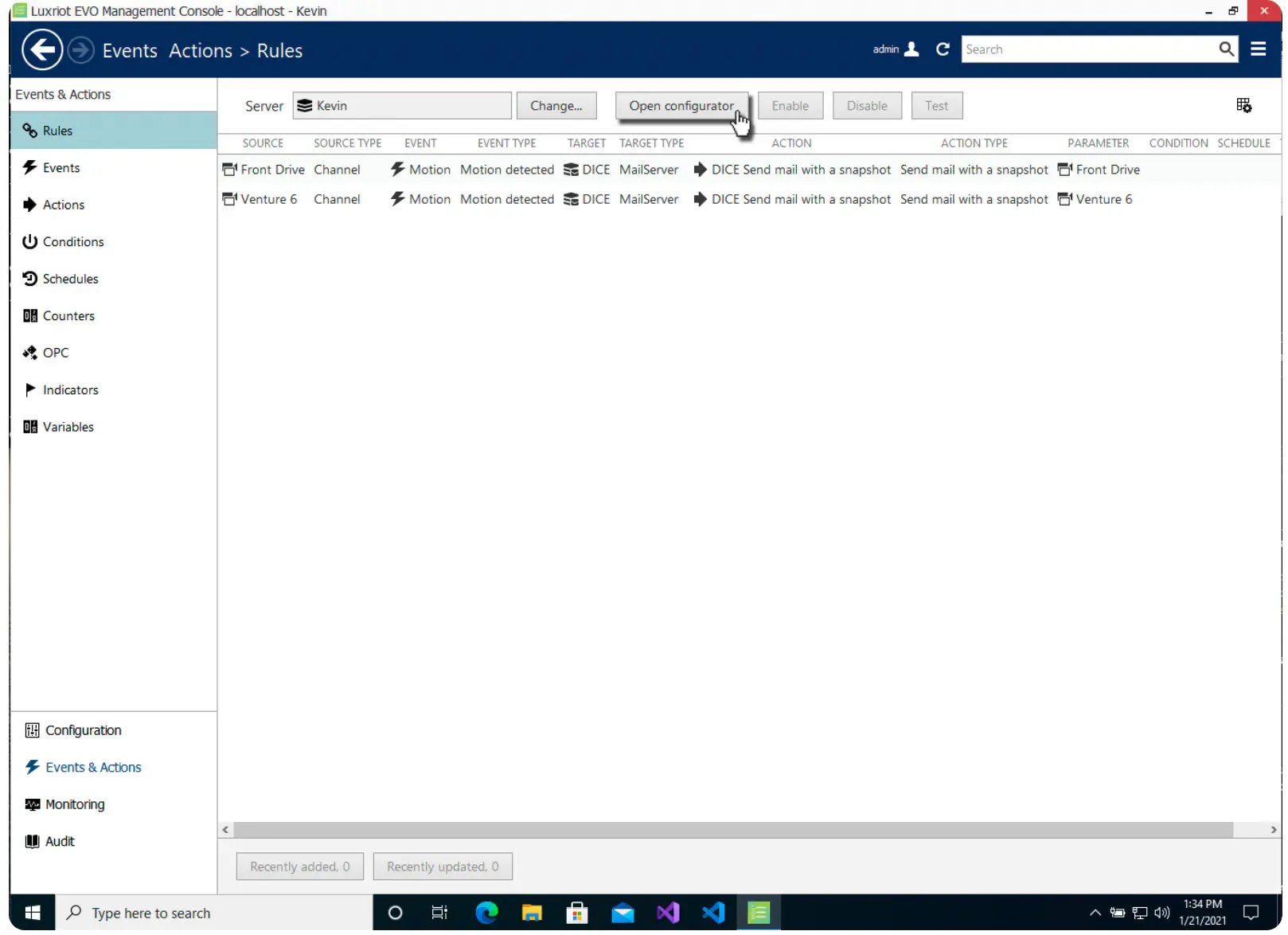Viewport: 1288px width, 935px height.
Task: Click the Variables icon in sidebar
Action: 30,427
